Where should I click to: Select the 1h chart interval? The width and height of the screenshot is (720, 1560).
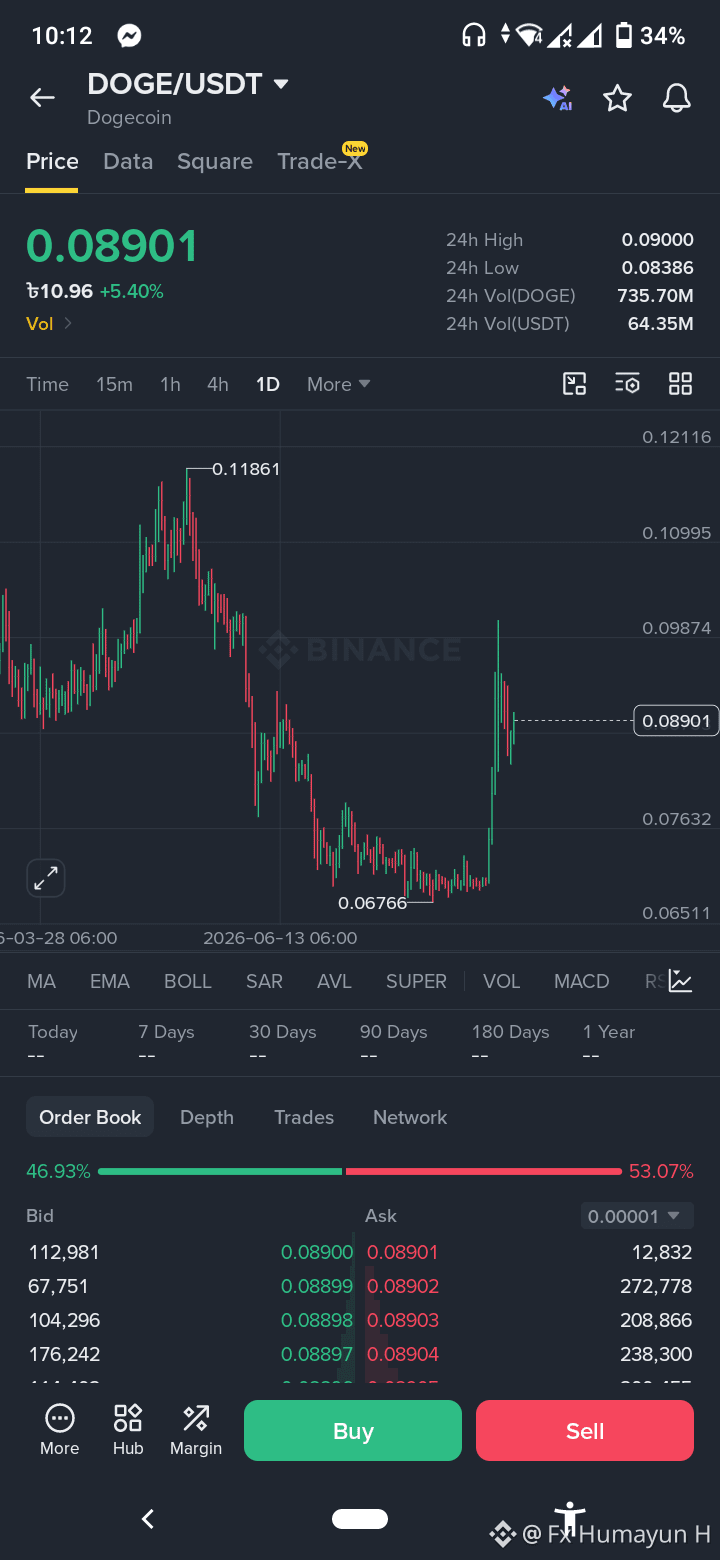pos(171,384)
